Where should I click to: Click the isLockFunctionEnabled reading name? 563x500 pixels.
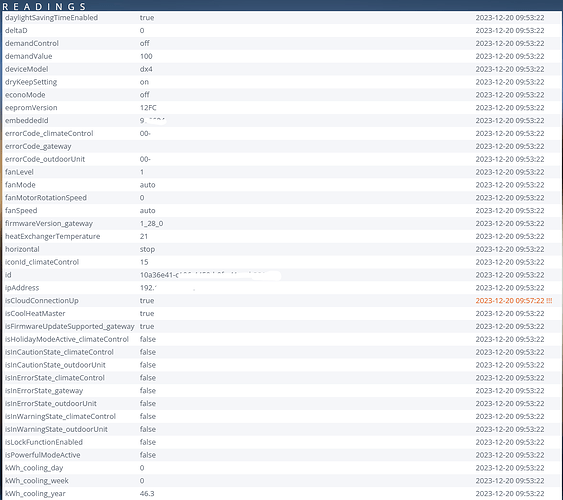click(x=44, y=442)
